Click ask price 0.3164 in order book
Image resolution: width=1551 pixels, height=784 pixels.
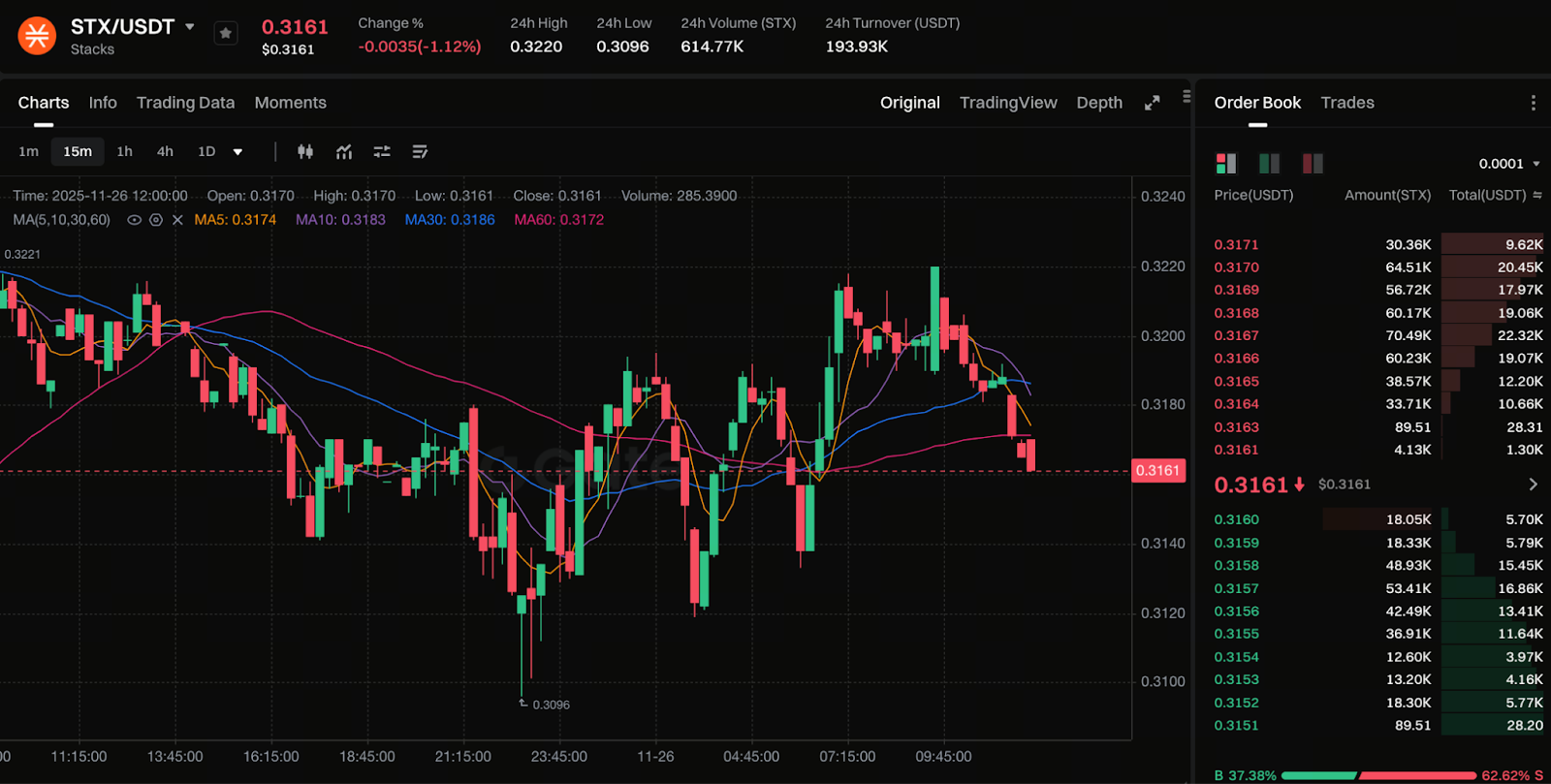pyautogui.click(x=1237, y=404)
